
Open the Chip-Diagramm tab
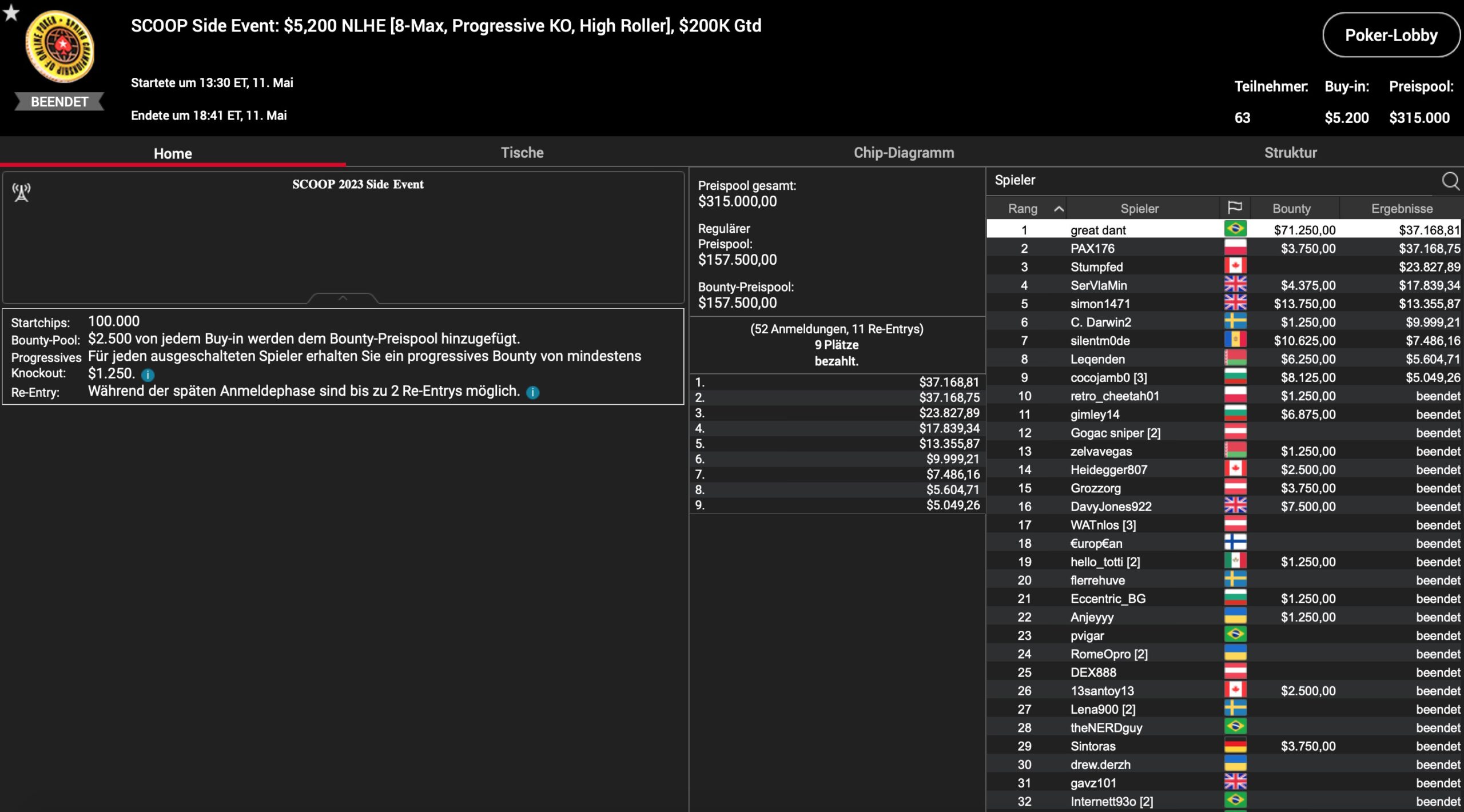coord(904,153)
